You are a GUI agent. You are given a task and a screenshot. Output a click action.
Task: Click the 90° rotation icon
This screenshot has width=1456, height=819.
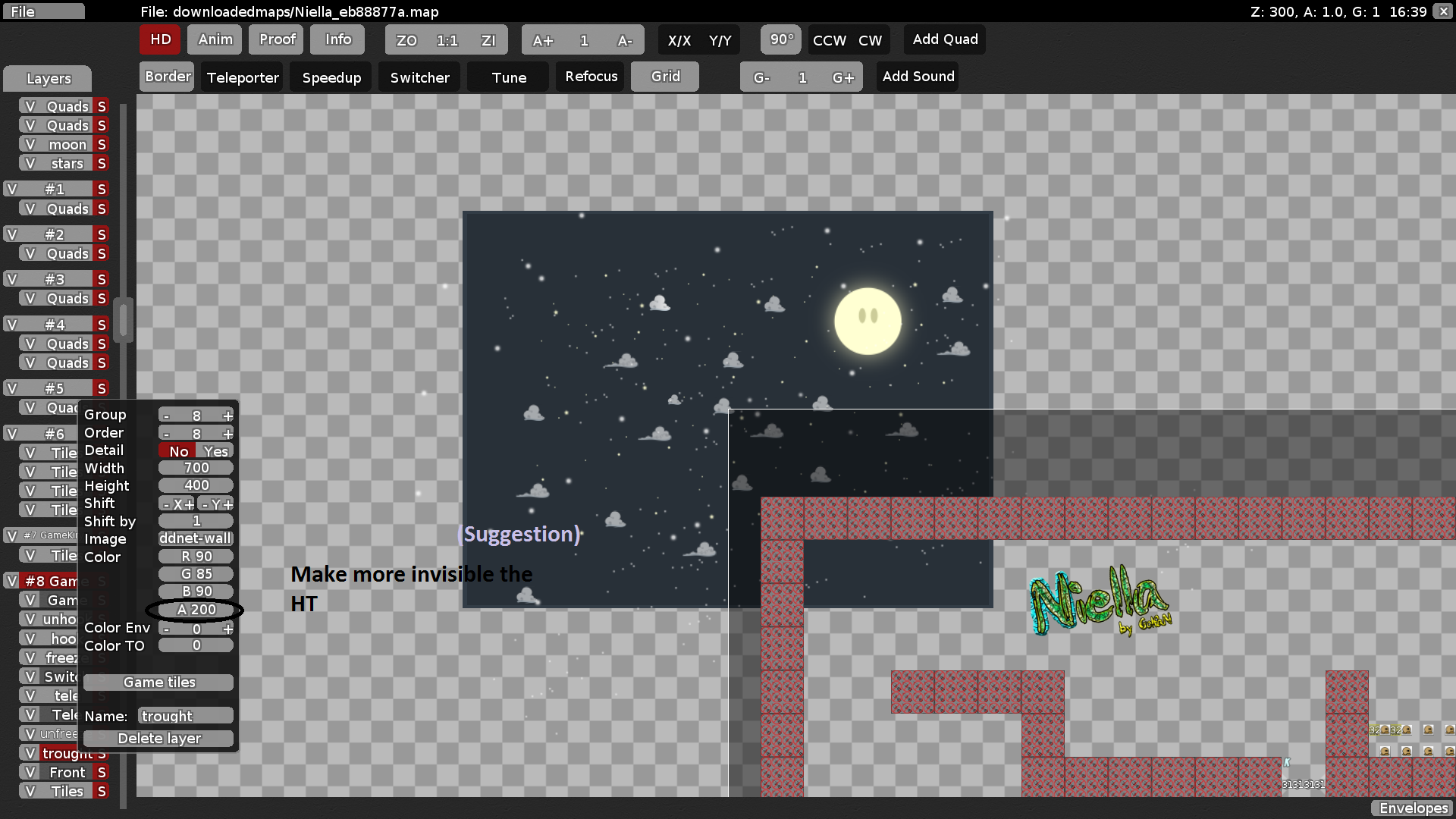coord(780,39)
